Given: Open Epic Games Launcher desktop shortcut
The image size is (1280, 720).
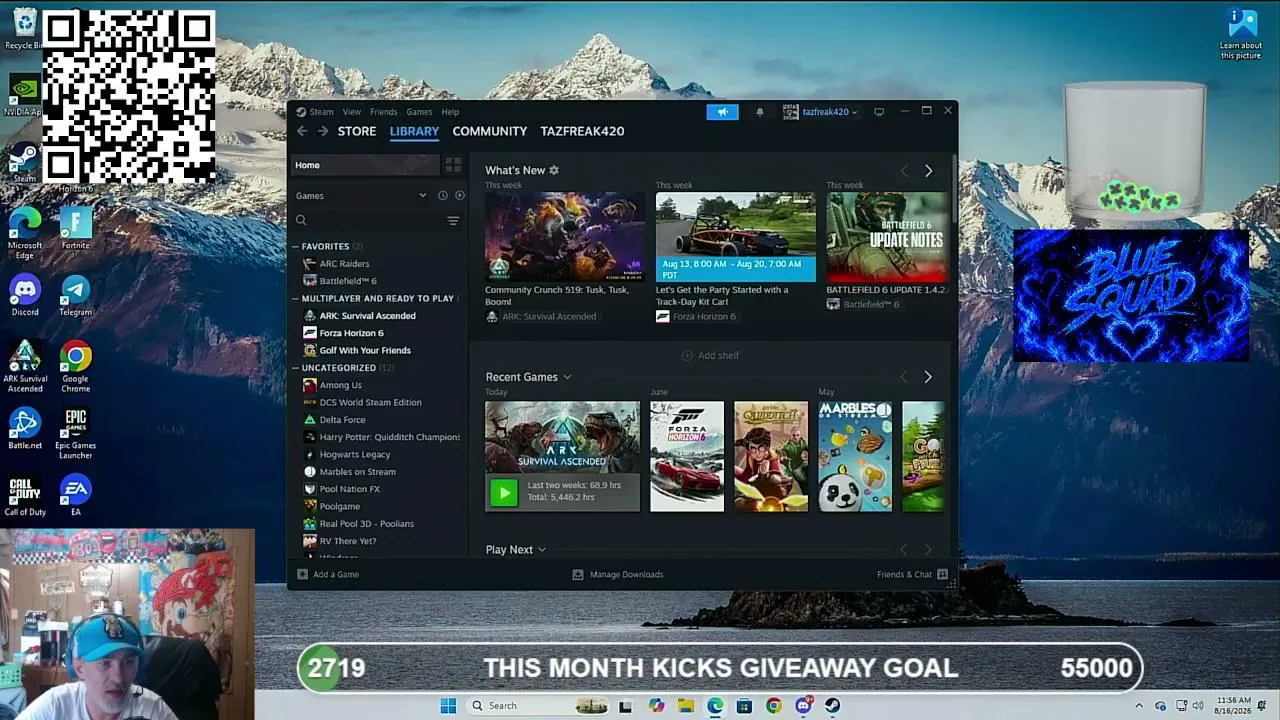Looking at the screenshot, I should click(76, 433).
